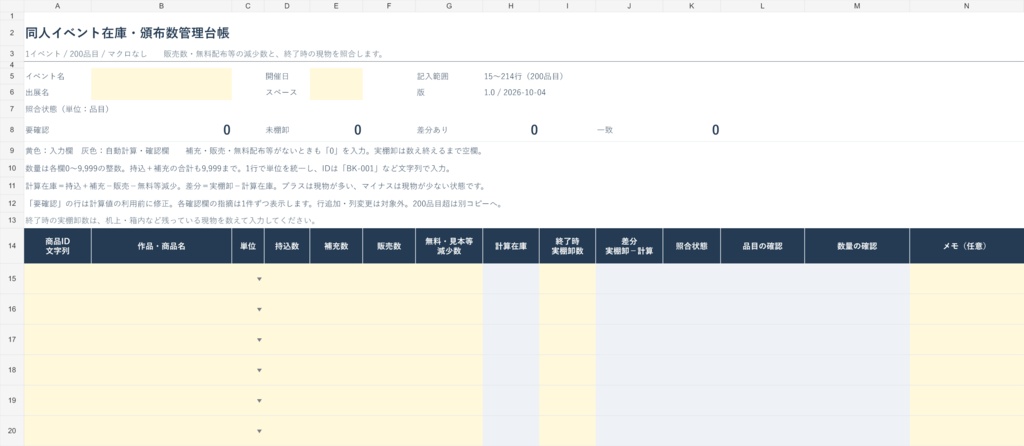Image resolution: width=1024 pixels, height=446 pixels.
Task: Click the version value 1.0 / 2026-10-04
Action: (x=515, y=92)
